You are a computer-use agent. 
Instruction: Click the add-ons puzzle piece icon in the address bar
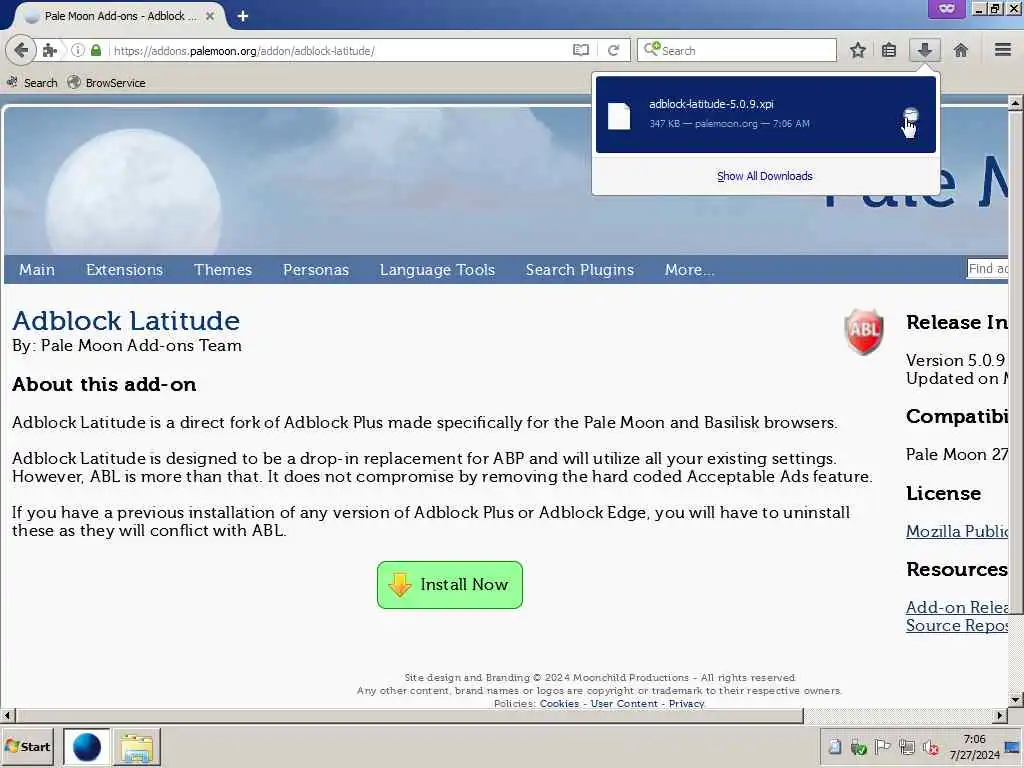[50, 50]
